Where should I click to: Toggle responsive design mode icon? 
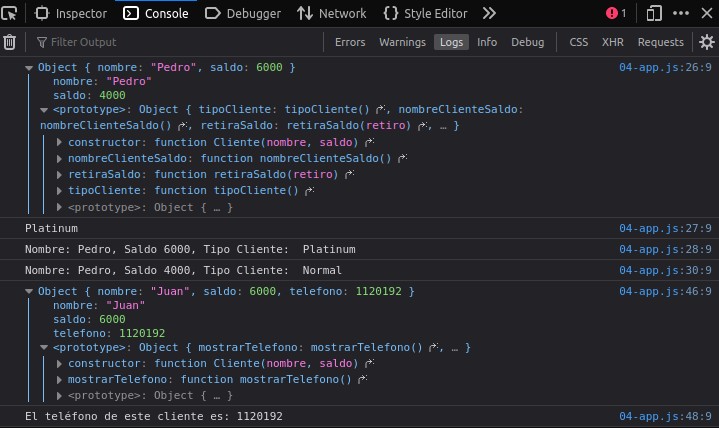654,13
